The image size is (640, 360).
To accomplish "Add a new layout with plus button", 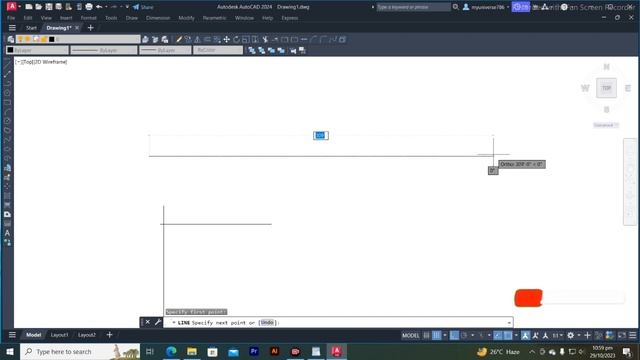I will coord(109,335).
